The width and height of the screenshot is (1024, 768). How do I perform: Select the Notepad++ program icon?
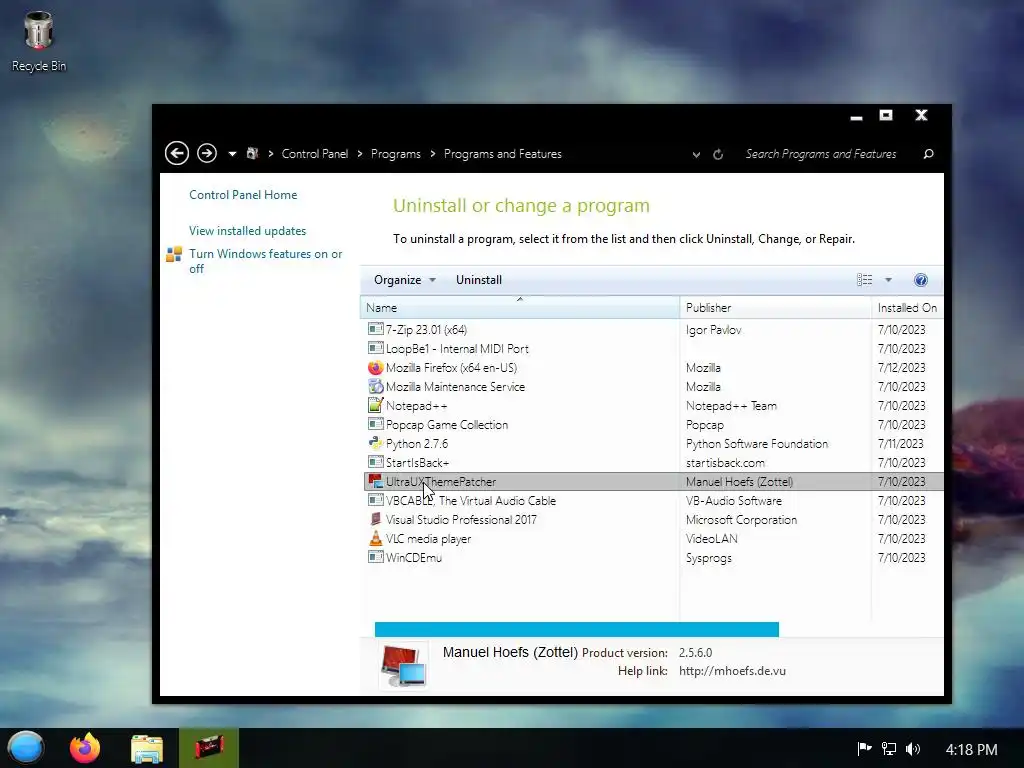coord(376,406)
